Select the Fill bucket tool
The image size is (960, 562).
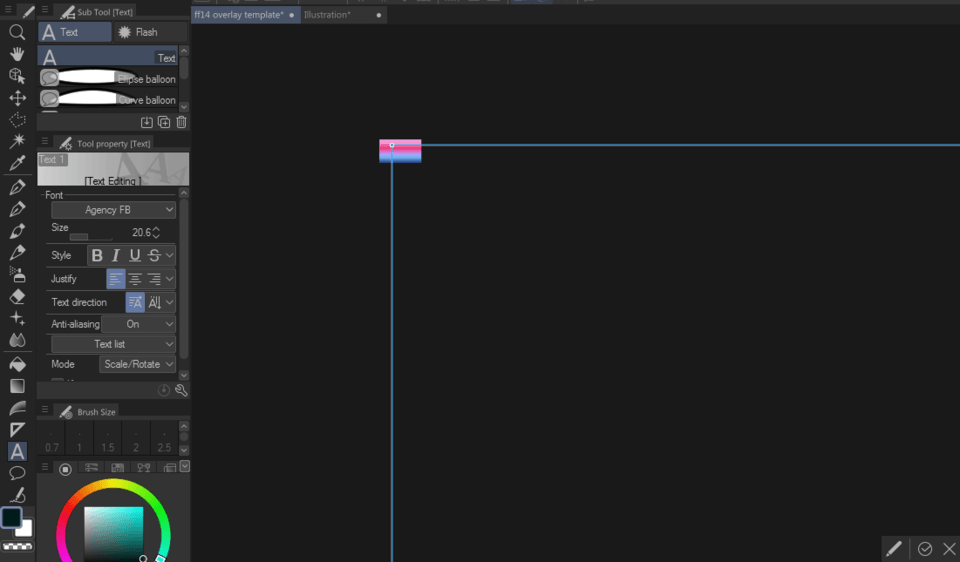tap(17, 364)
